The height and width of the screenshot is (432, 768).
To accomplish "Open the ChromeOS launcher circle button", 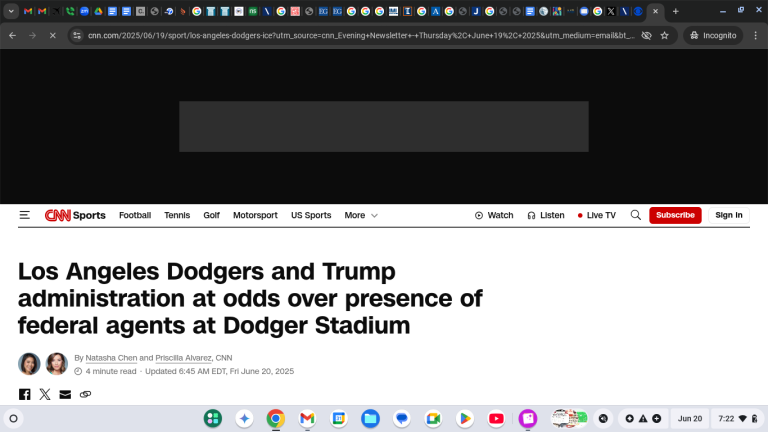I will pos(14,419).
